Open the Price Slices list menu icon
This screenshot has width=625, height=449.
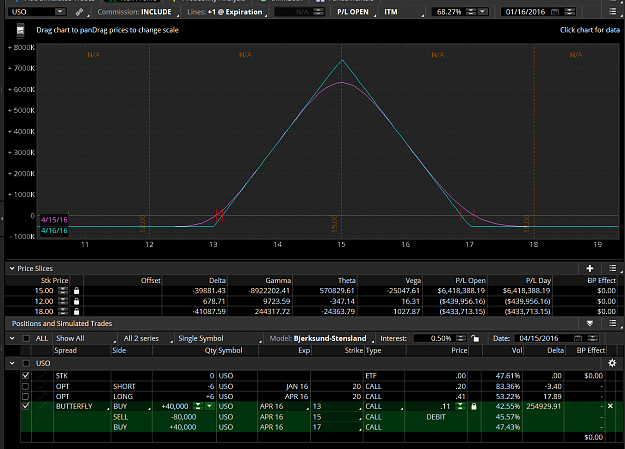pyautogui.click(x=613, y=268)
